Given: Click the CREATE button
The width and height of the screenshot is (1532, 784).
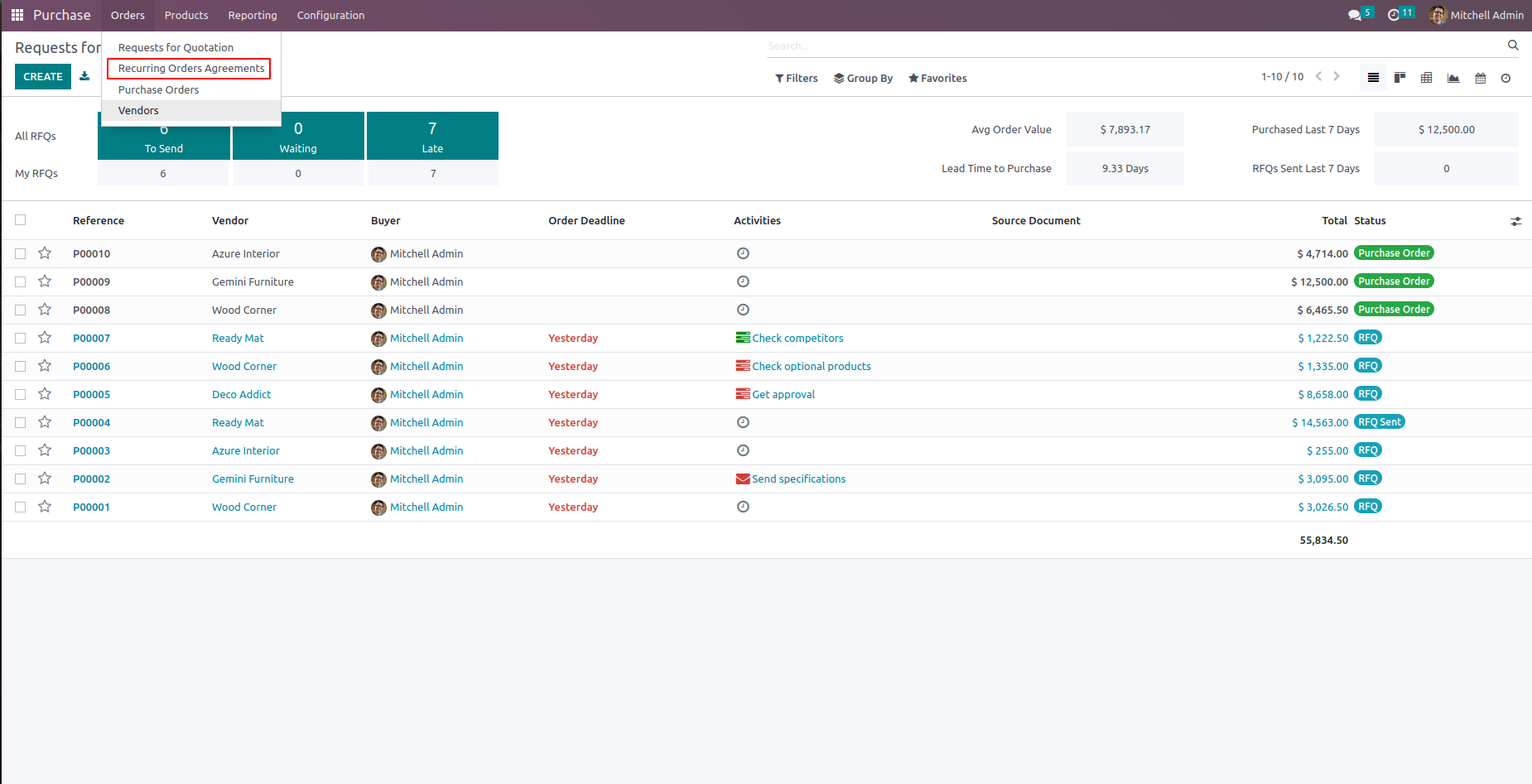Looking at the screenshot, I should pos(43,76).
